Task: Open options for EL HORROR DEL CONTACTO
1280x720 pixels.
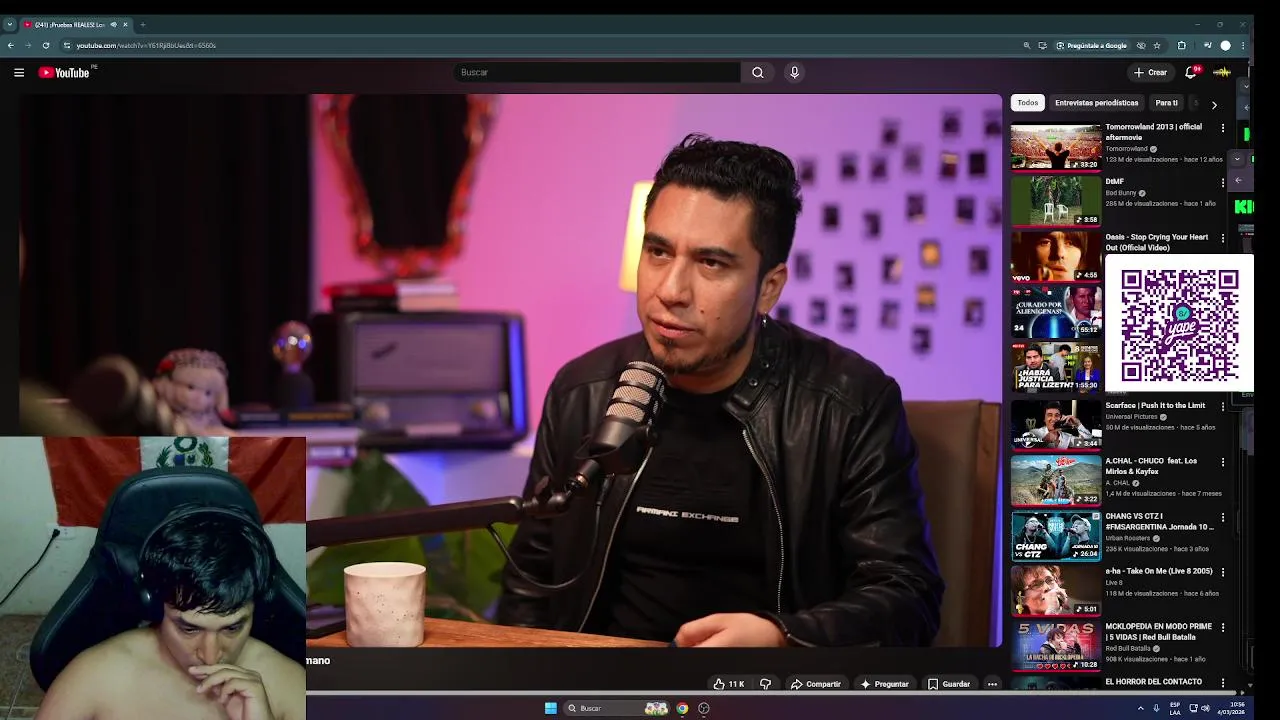Action: coord(1222,683)
